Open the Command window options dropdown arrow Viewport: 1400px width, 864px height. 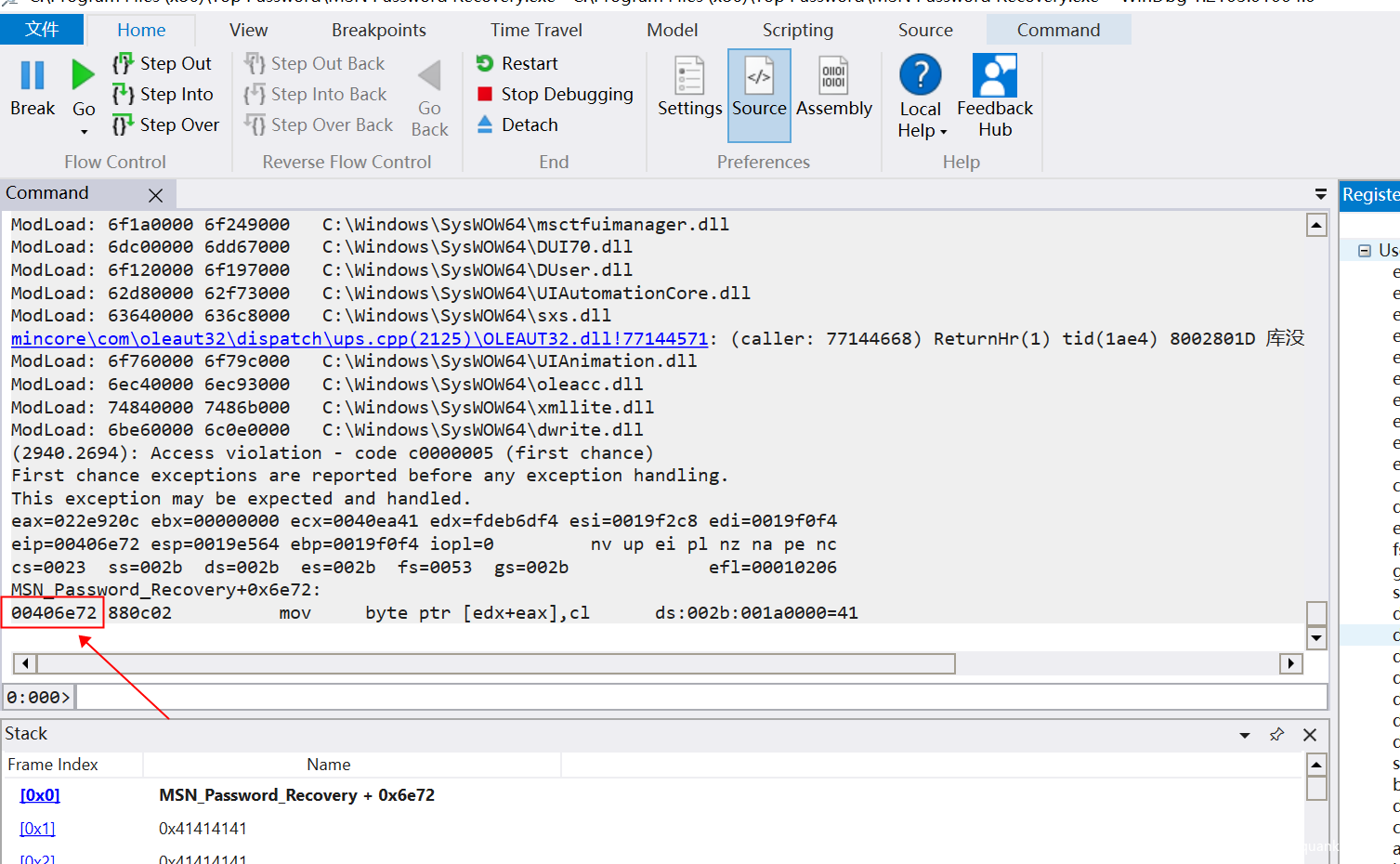pos(1320,194)
